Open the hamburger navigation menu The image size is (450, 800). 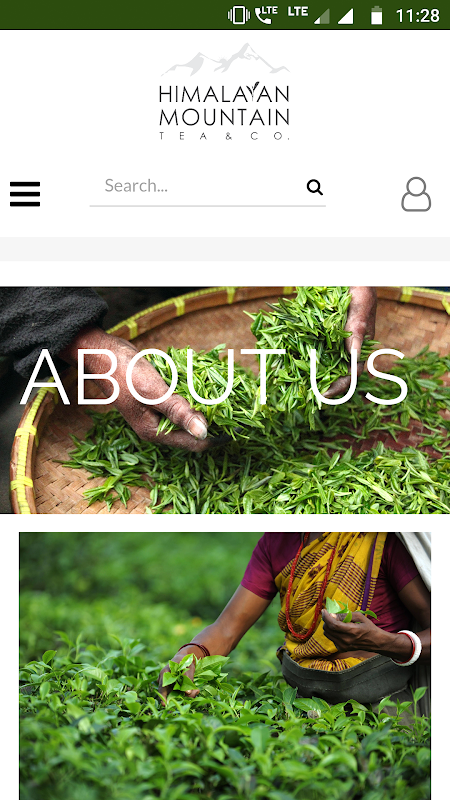pyautogui.click(x=25, y=194)
